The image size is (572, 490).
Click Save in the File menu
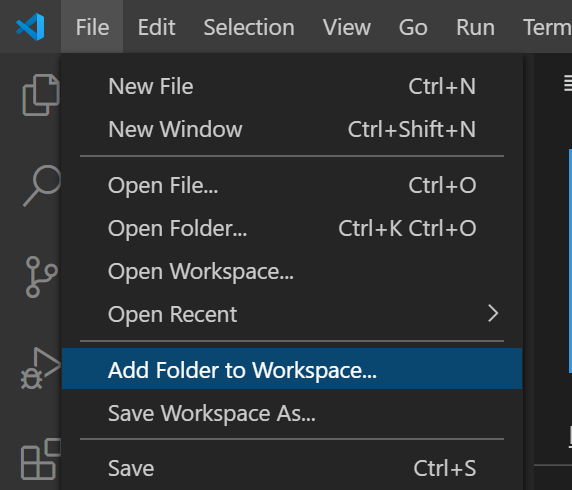click(x=292, y=468)
